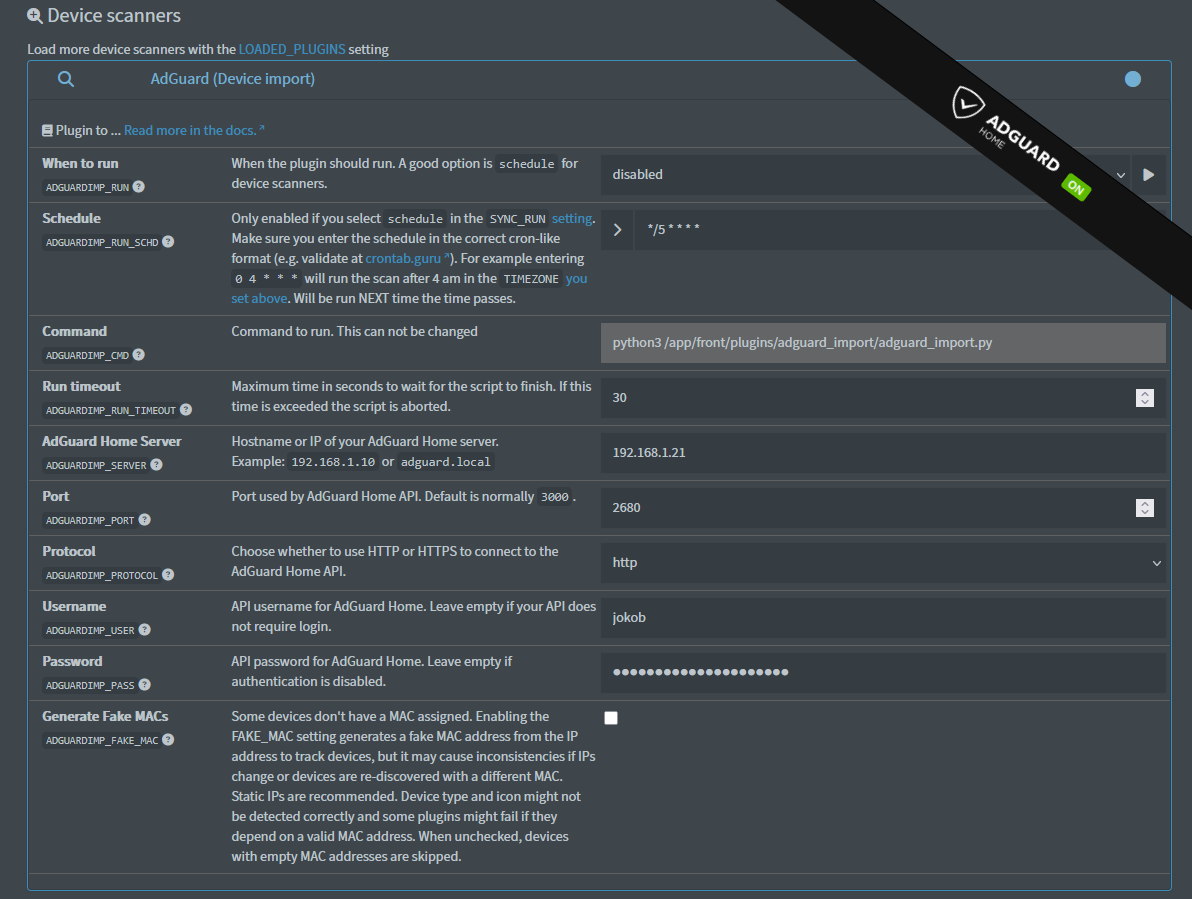
Task: Click the magnifier icon beside AdGuard (Device import)
Action: [x=66, y=79]
